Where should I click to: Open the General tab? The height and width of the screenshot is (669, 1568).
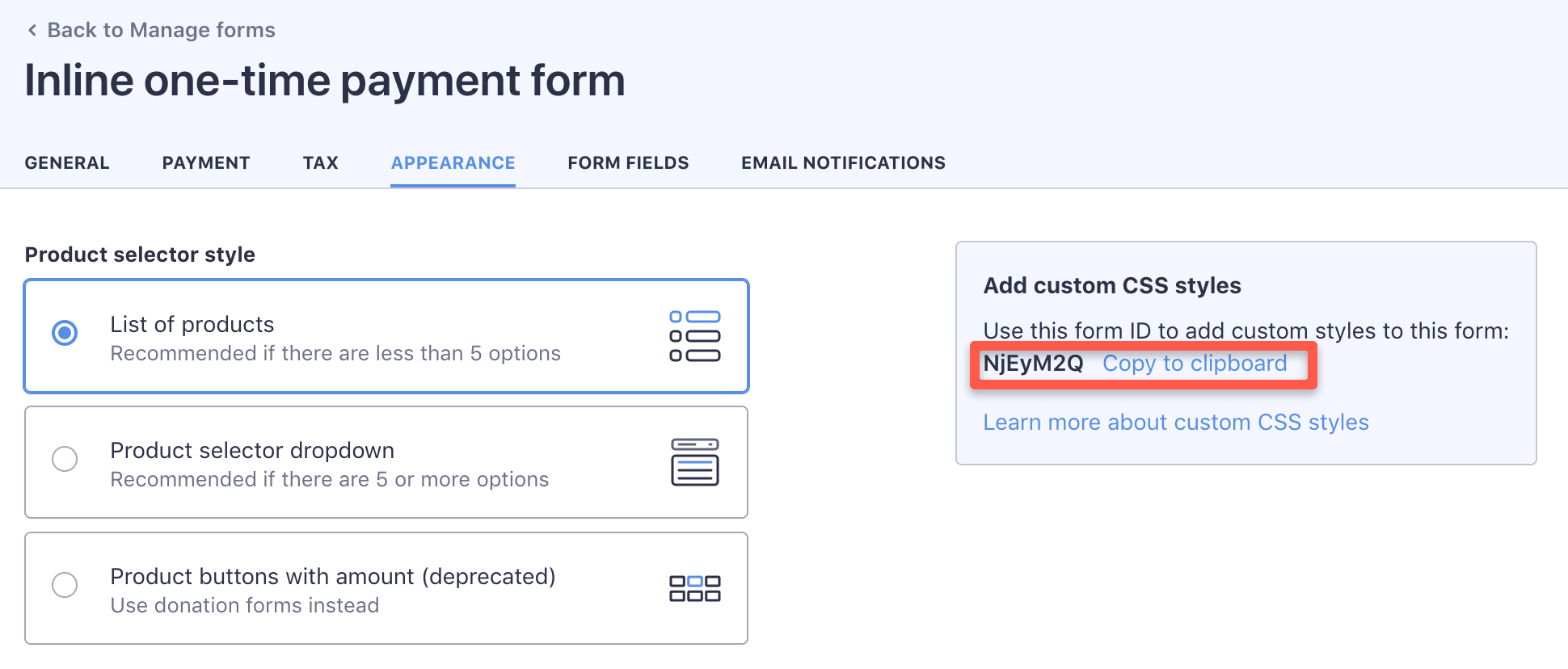click(67, 163)
